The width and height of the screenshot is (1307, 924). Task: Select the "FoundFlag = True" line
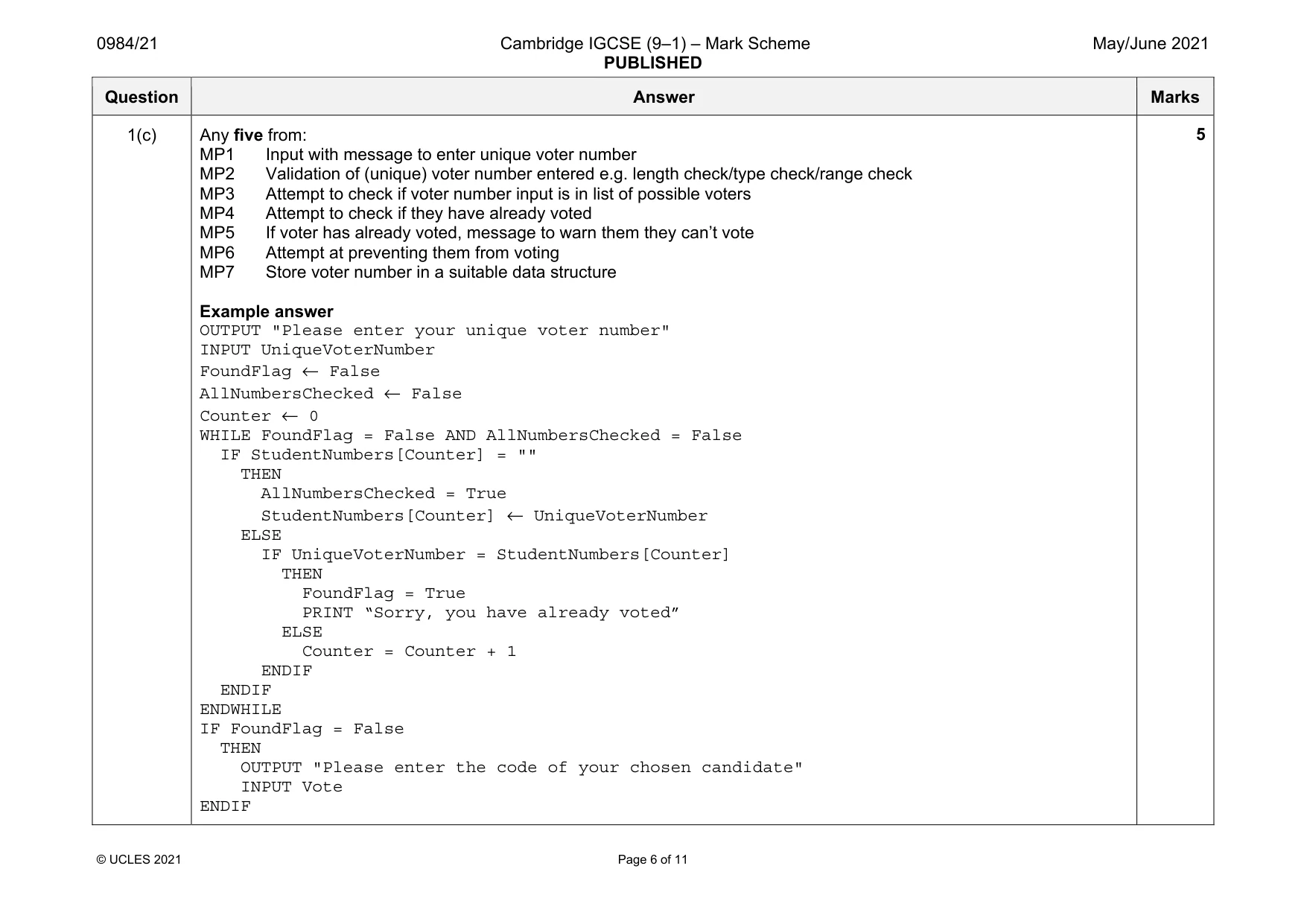click(384, 593)
